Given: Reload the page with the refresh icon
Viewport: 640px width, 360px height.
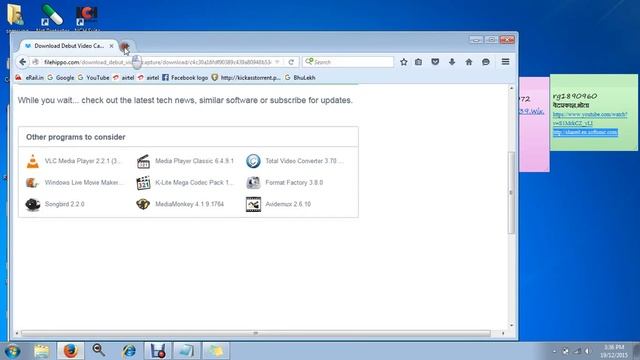Looking at the screenshot, I should coord(291,62).
